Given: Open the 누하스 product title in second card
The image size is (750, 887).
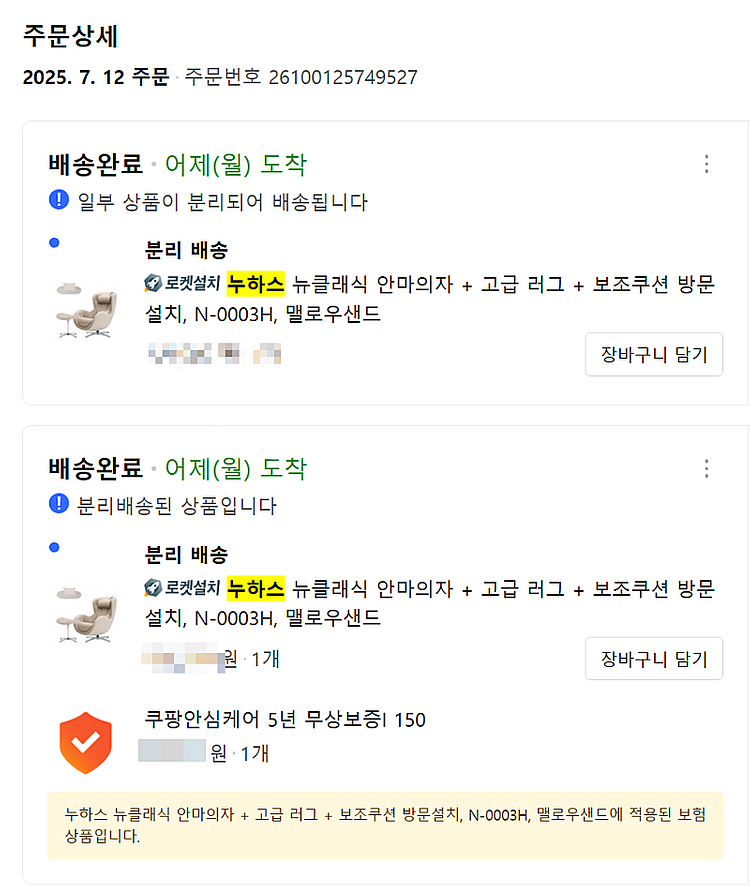Looking at the screenshot, I should coord(430,602).
